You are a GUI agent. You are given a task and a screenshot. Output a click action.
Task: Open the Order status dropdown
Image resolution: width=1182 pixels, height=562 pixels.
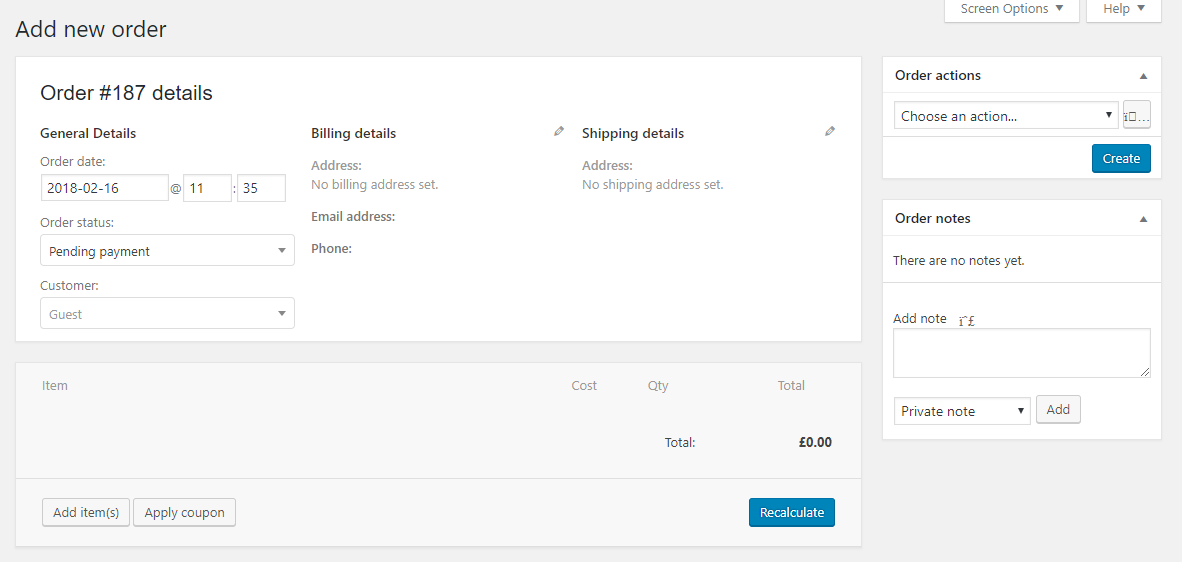[x=167, y=251]
